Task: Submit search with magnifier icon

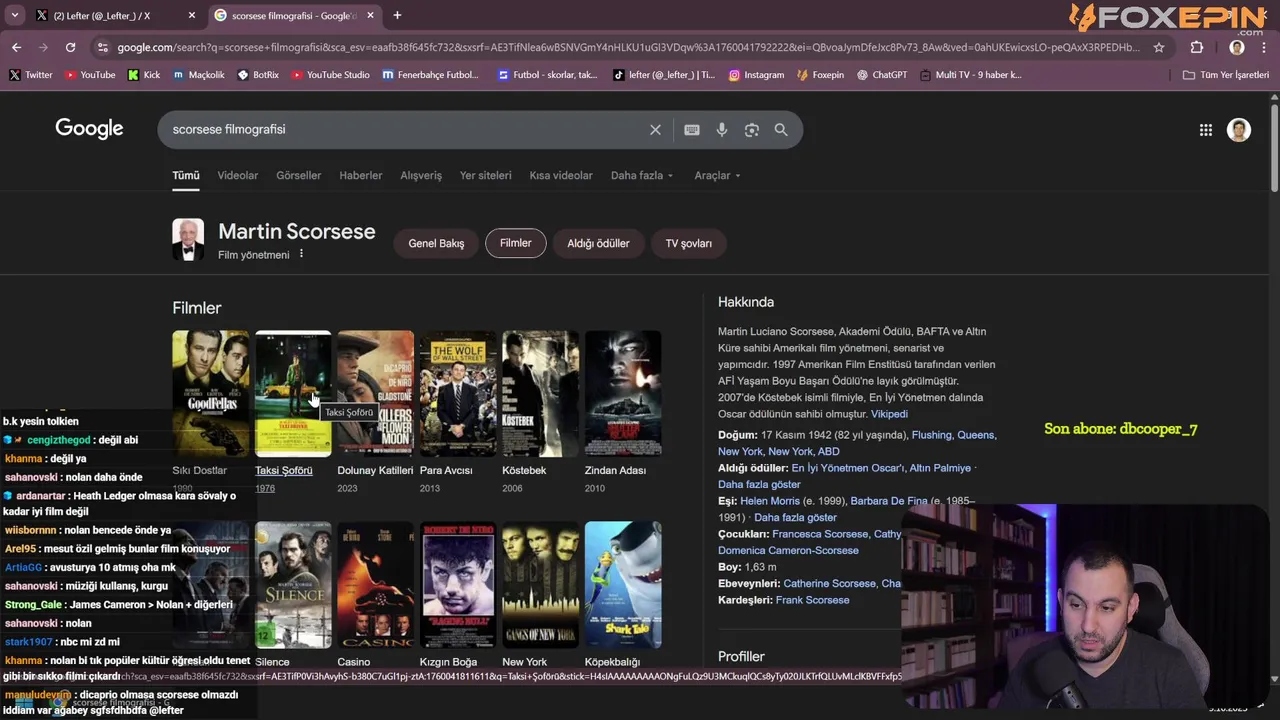Action: (781, 130)
